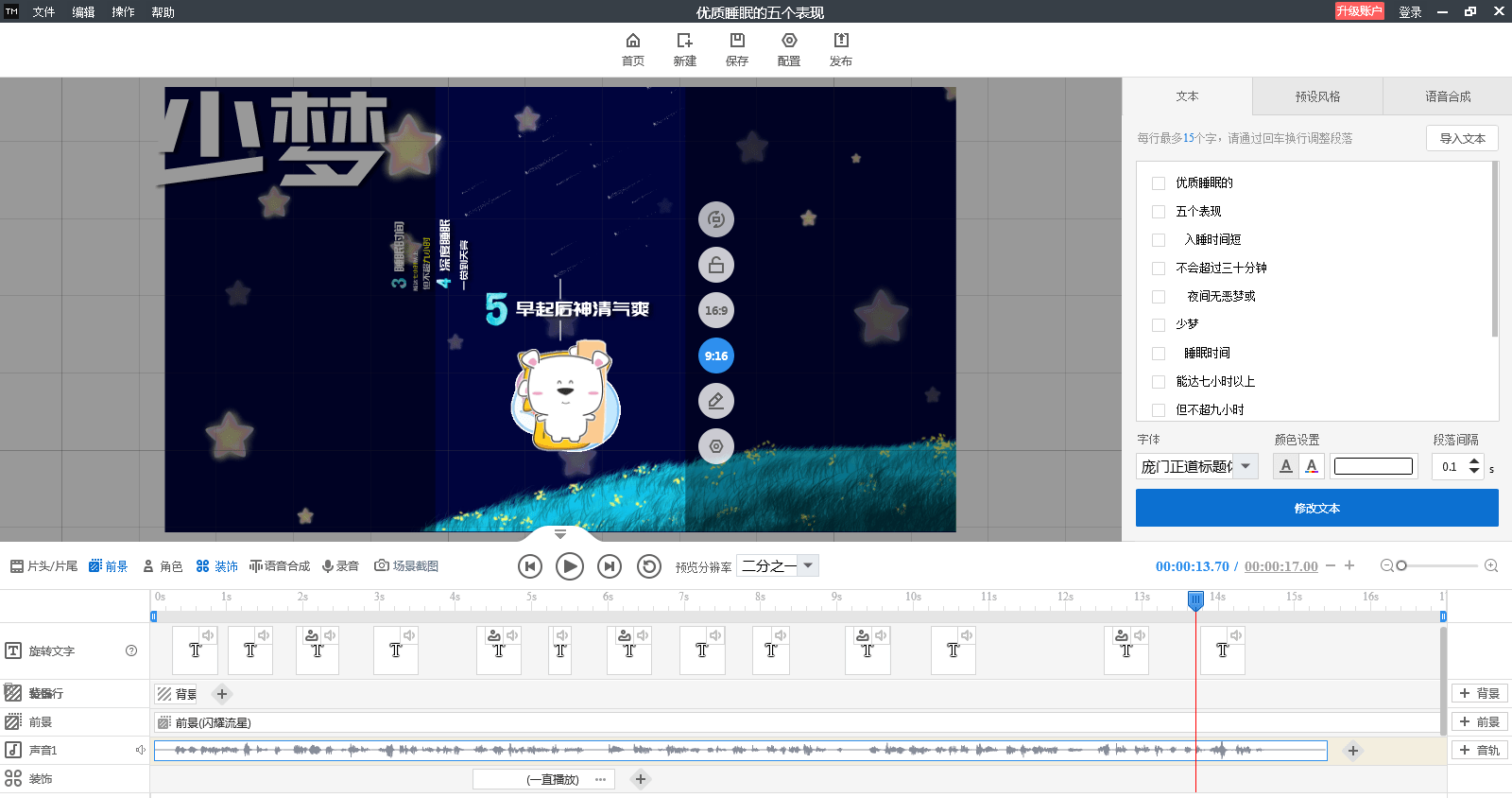This screenshot has width=1512, height=798.
Task: Play the video preview
Action: pyautogui.click(x=569, y=566)
